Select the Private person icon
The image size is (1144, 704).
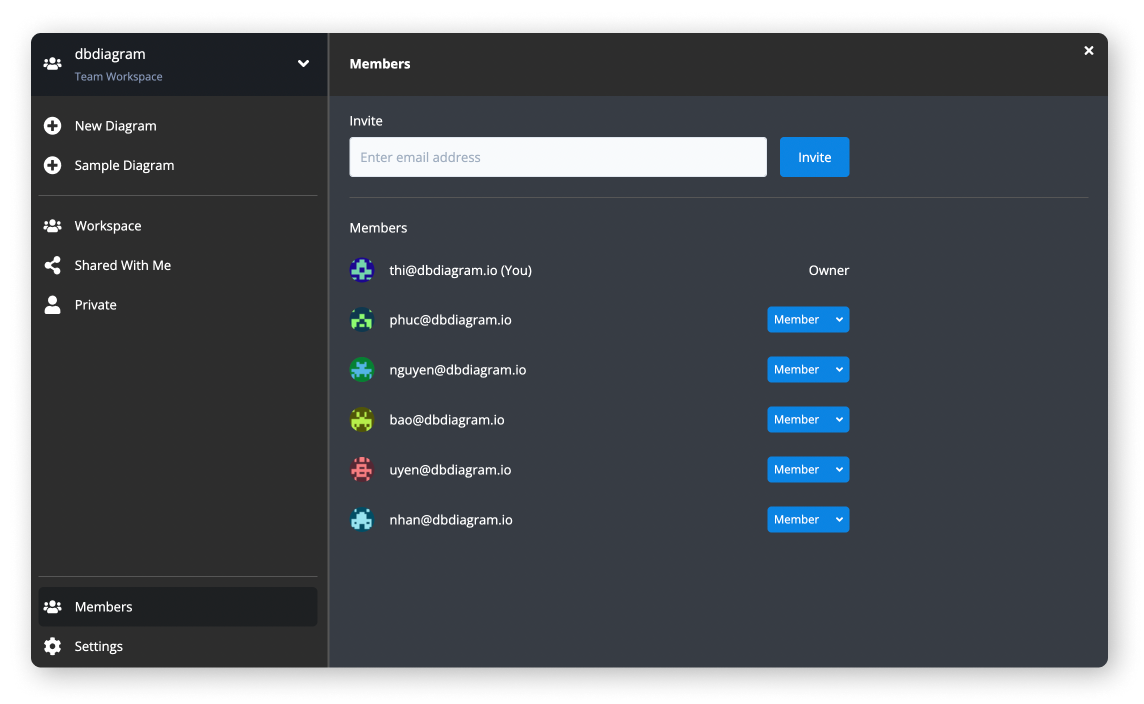click(x=52, y=304)
